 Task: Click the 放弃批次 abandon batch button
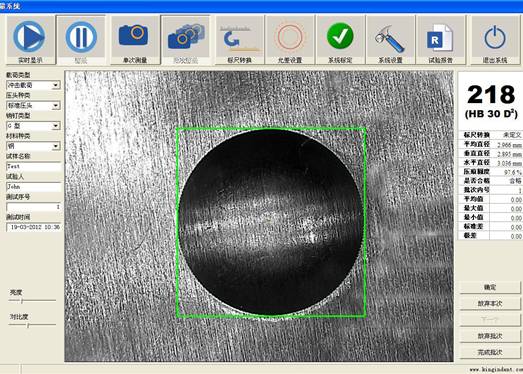pyautogui.click(x=490, y=336)
